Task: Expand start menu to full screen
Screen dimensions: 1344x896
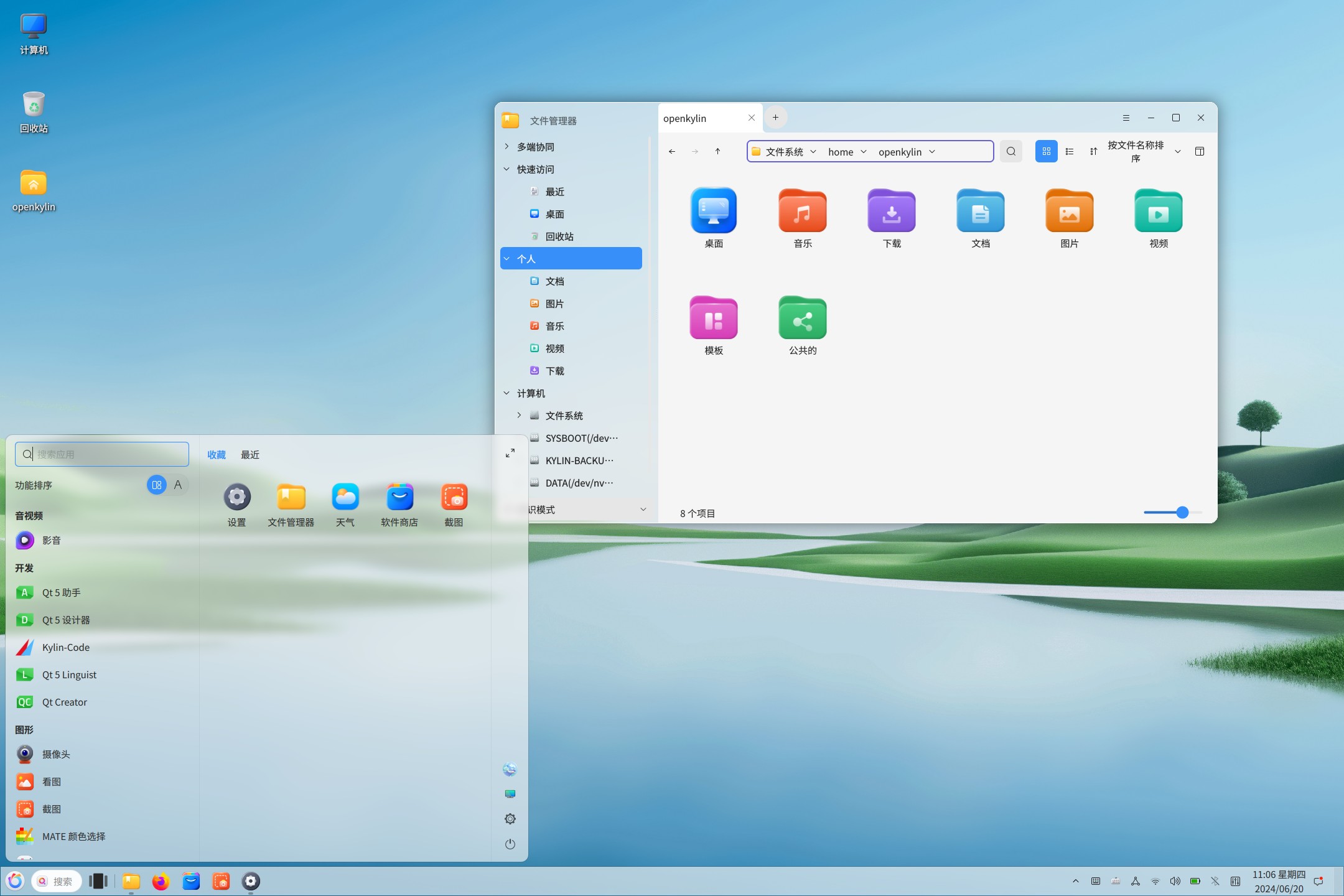Action: [510, 453]
